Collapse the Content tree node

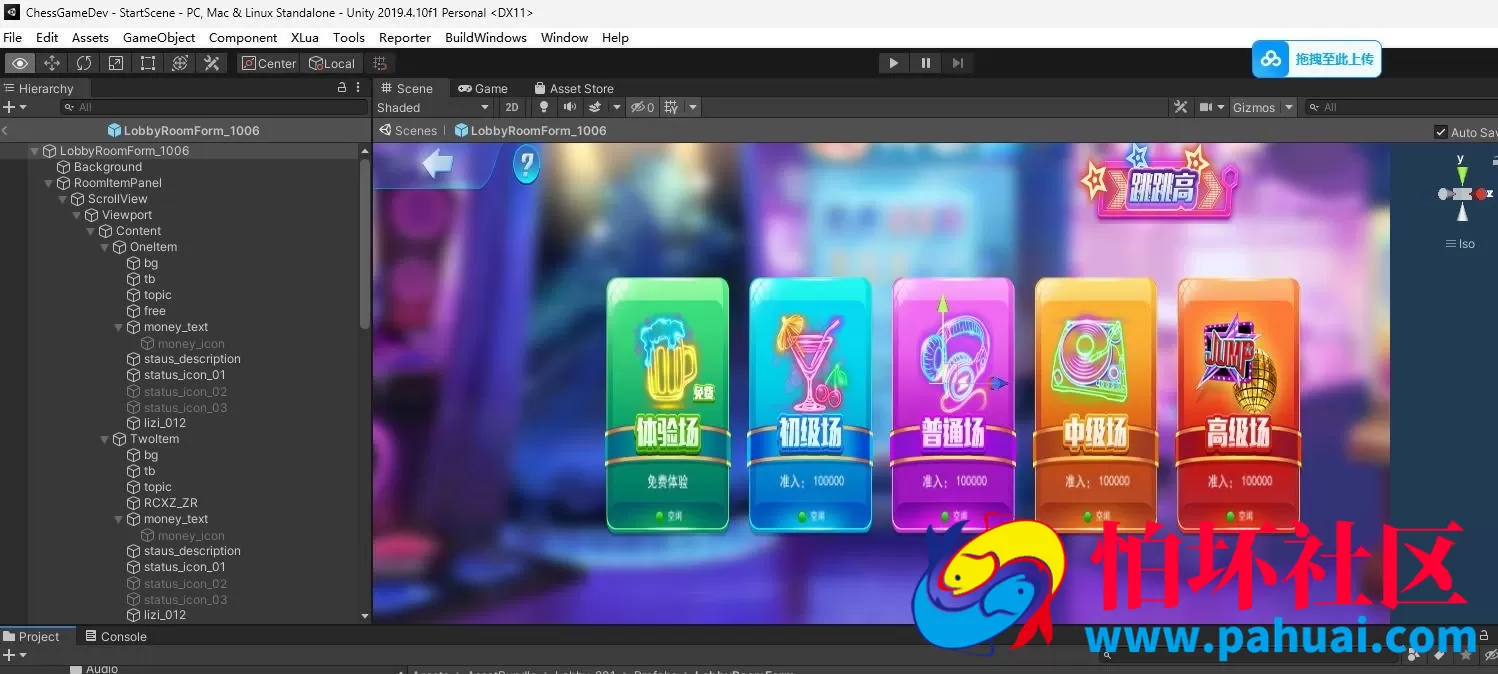coord(91,231)
